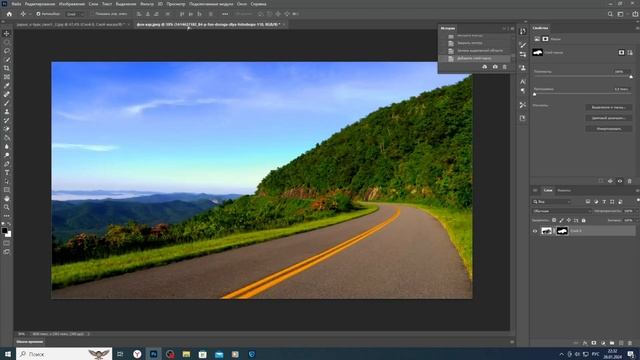Screen dimensions: 640x360
Task: Toggle lock image pixels brush icon
Action: pyautogui.click(x=561, y=220)
